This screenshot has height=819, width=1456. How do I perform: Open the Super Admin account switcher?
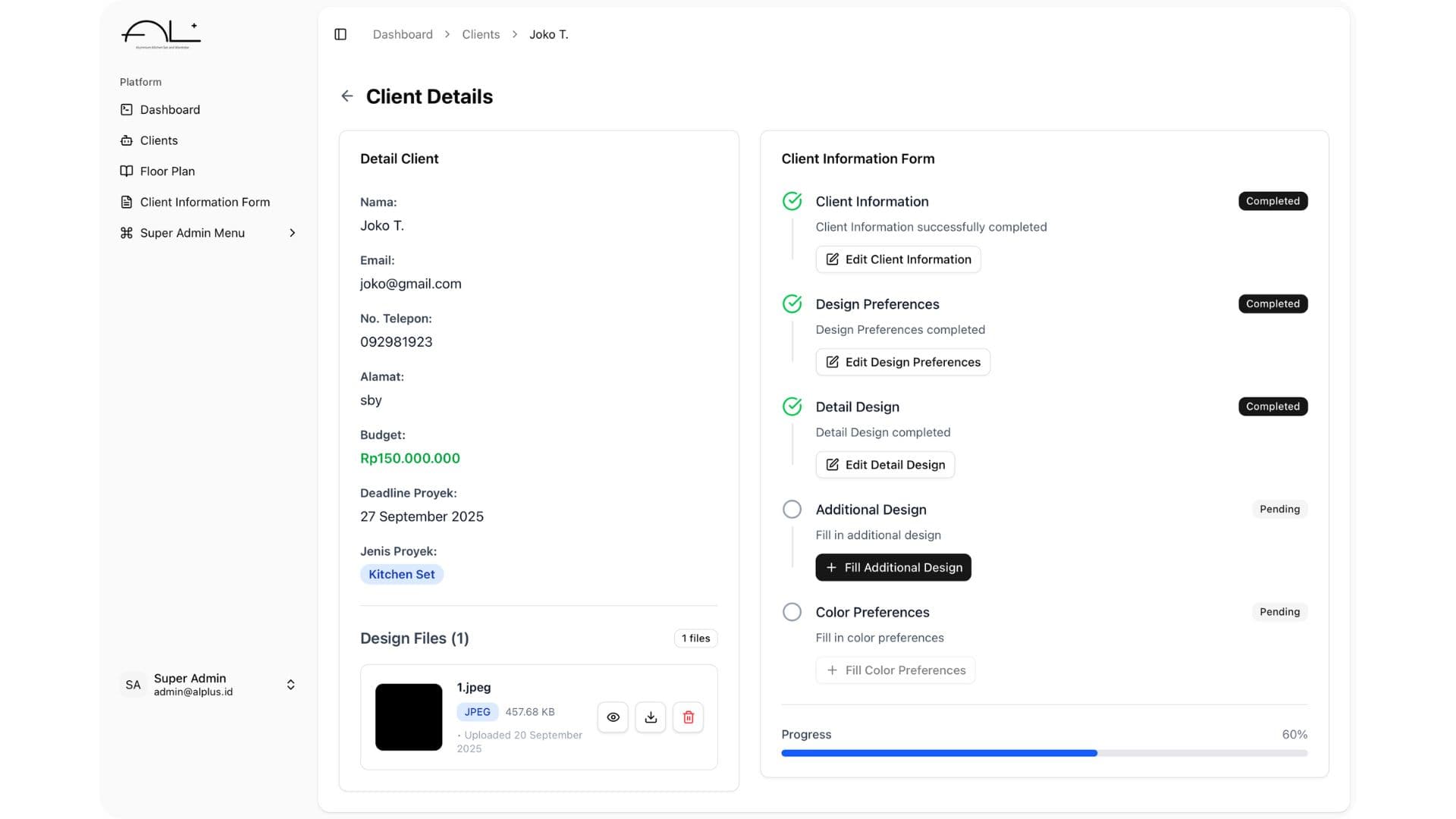pos(290,685)
